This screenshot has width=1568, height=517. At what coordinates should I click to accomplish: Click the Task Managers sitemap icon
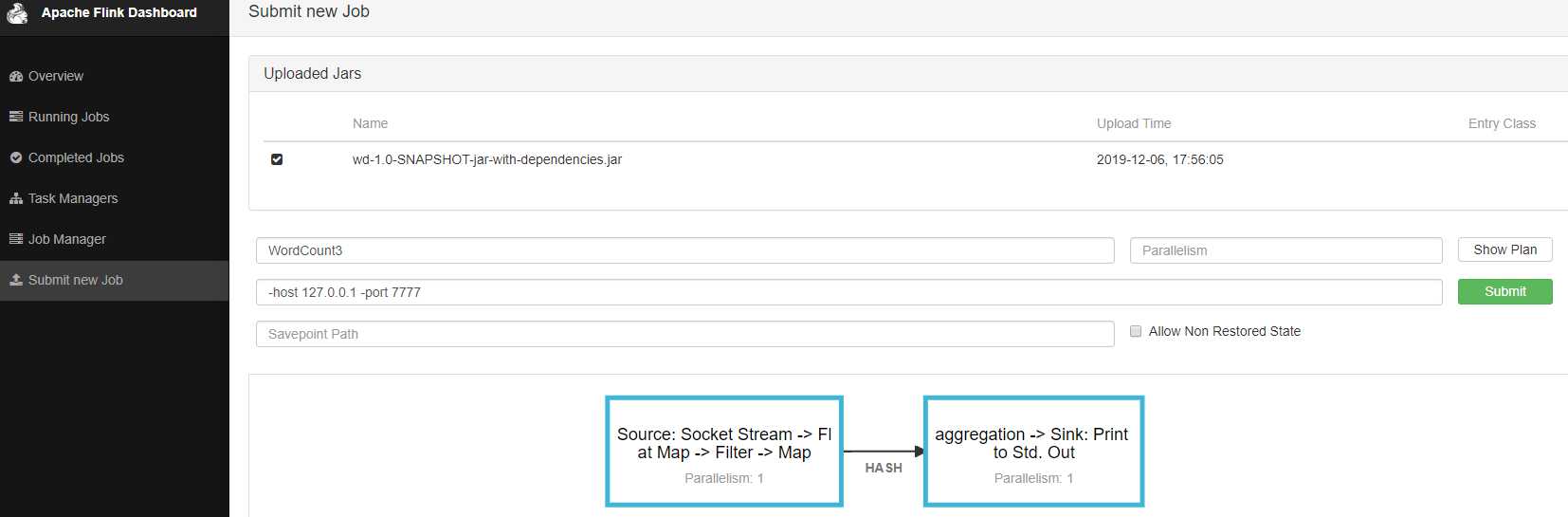(16, 199)
